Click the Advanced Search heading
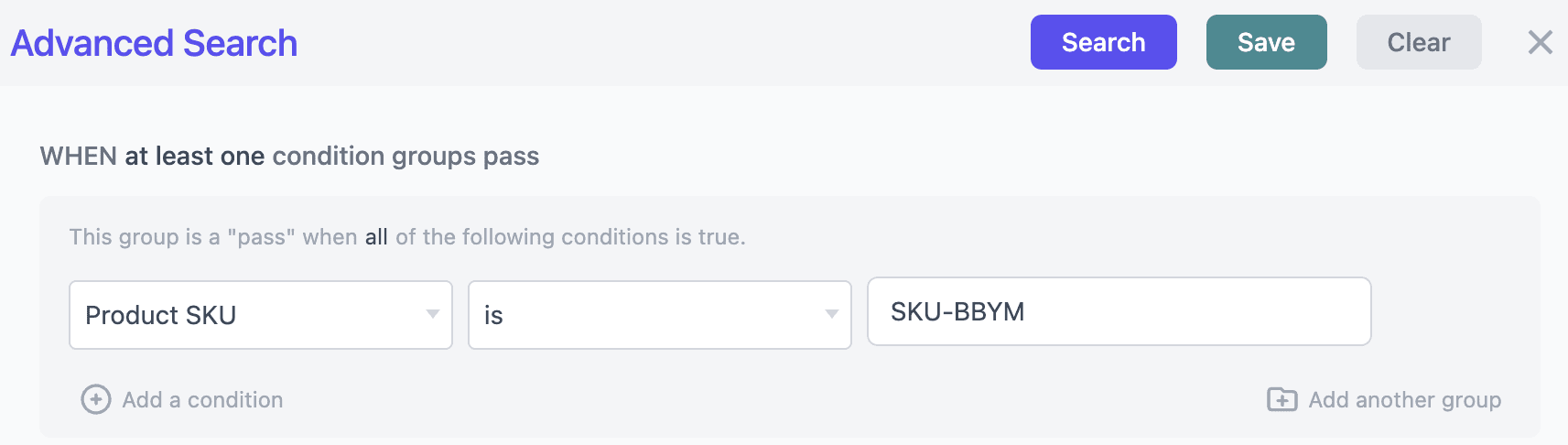The image size is (1568, 445). (x=154, y=43)
